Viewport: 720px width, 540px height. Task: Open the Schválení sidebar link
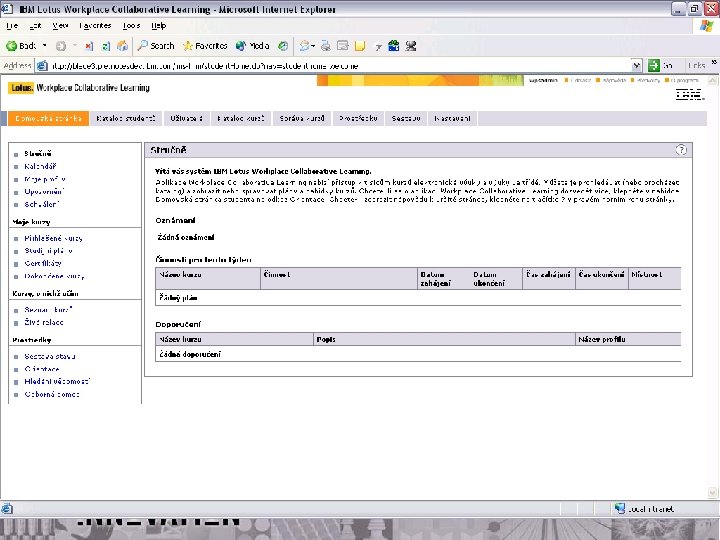[42, 204]
